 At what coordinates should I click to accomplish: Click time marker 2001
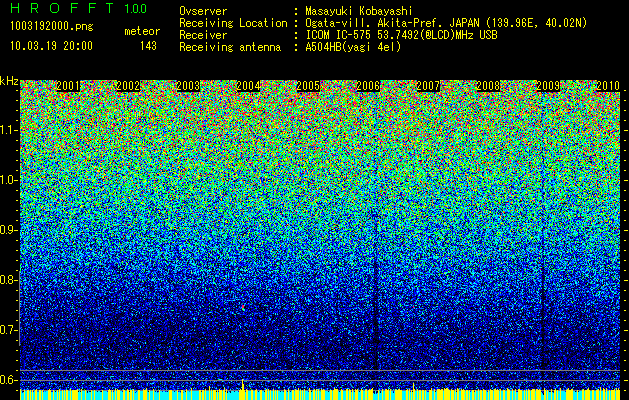coord(68,86)
